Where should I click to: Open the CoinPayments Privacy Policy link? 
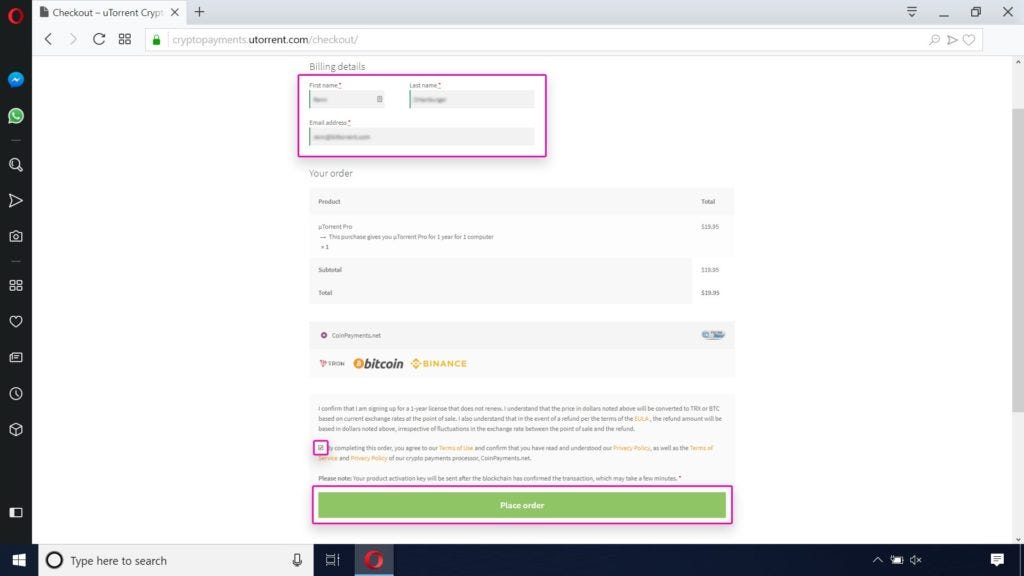[369, 458]
